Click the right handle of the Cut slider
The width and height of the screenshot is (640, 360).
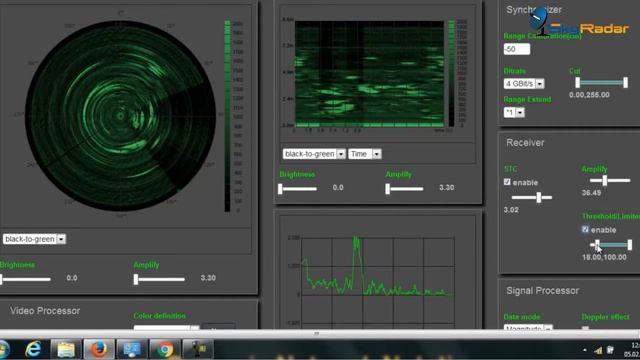(x=625, y=83)
